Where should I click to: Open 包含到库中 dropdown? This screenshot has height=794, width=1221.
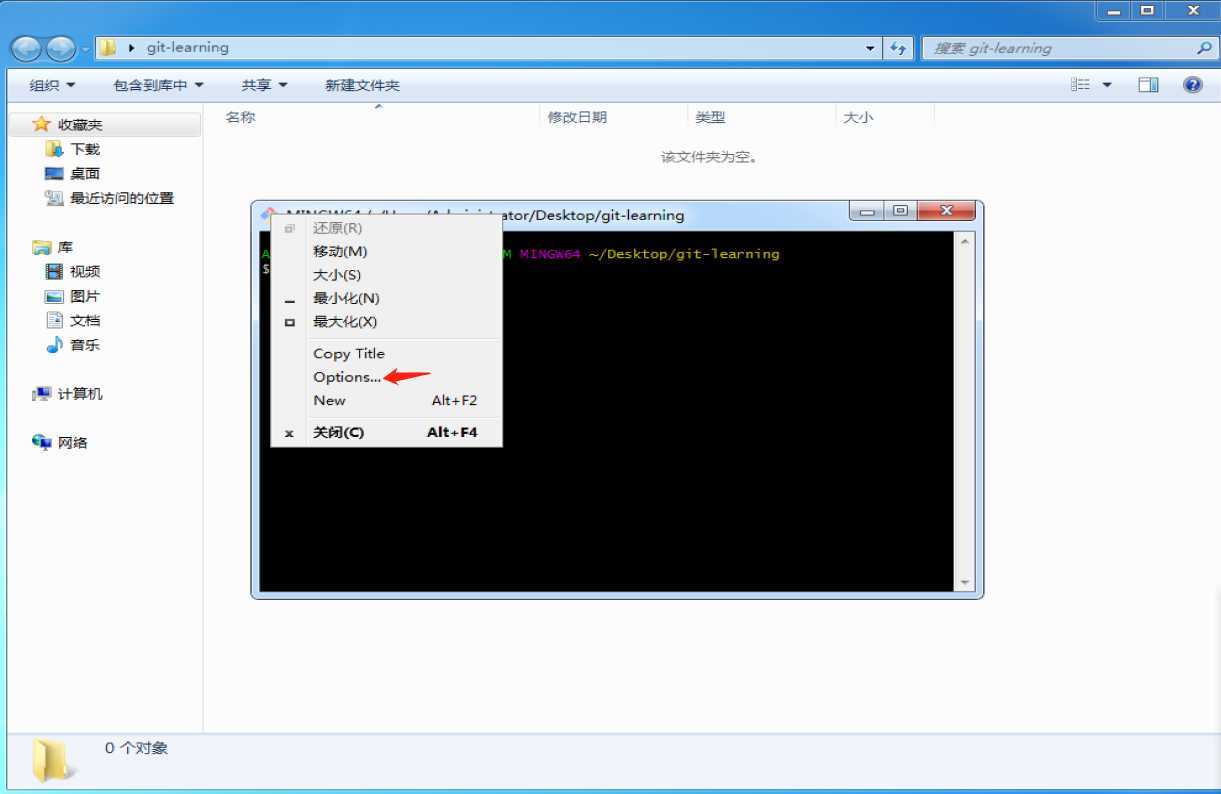[x=158, y=86]
